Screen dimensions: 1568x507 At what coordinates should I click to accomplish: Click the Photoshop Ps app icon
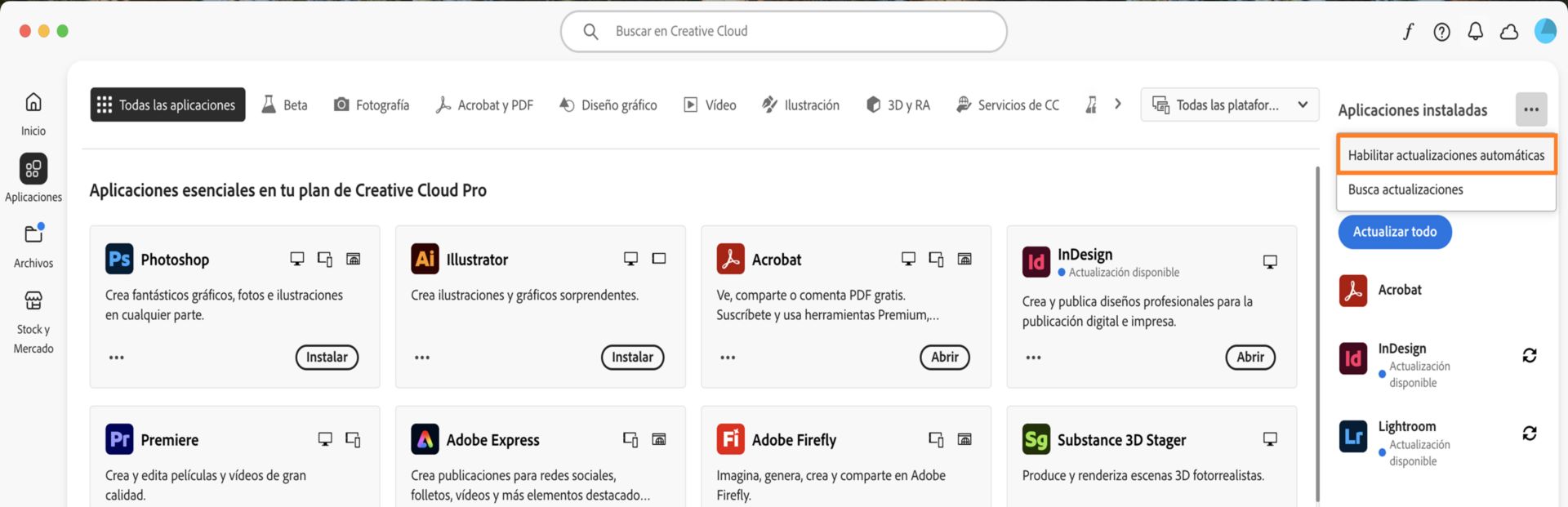pyautogui.click(x=119, y=260)
